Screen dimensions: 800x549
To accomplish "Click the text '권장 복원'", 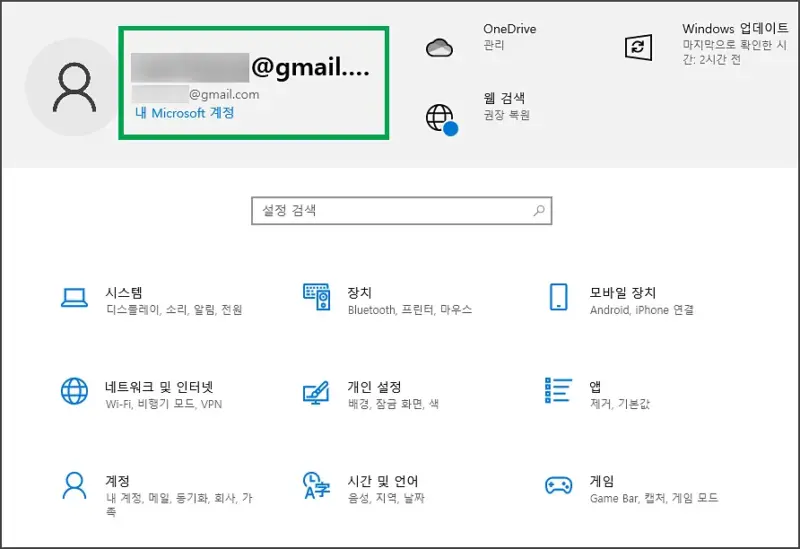I will [x=507, y=115].
